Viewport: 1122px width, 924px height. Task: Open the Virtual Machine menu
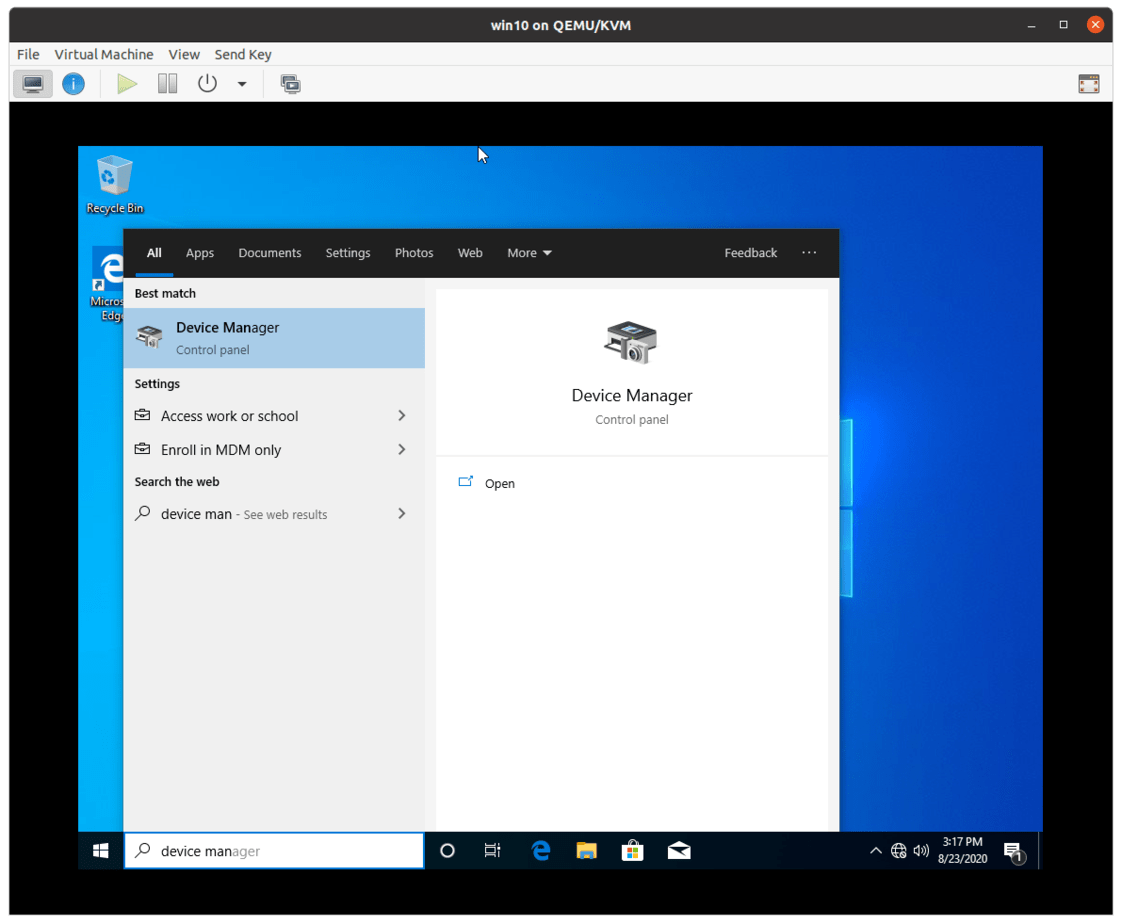[x=104, y=54]
